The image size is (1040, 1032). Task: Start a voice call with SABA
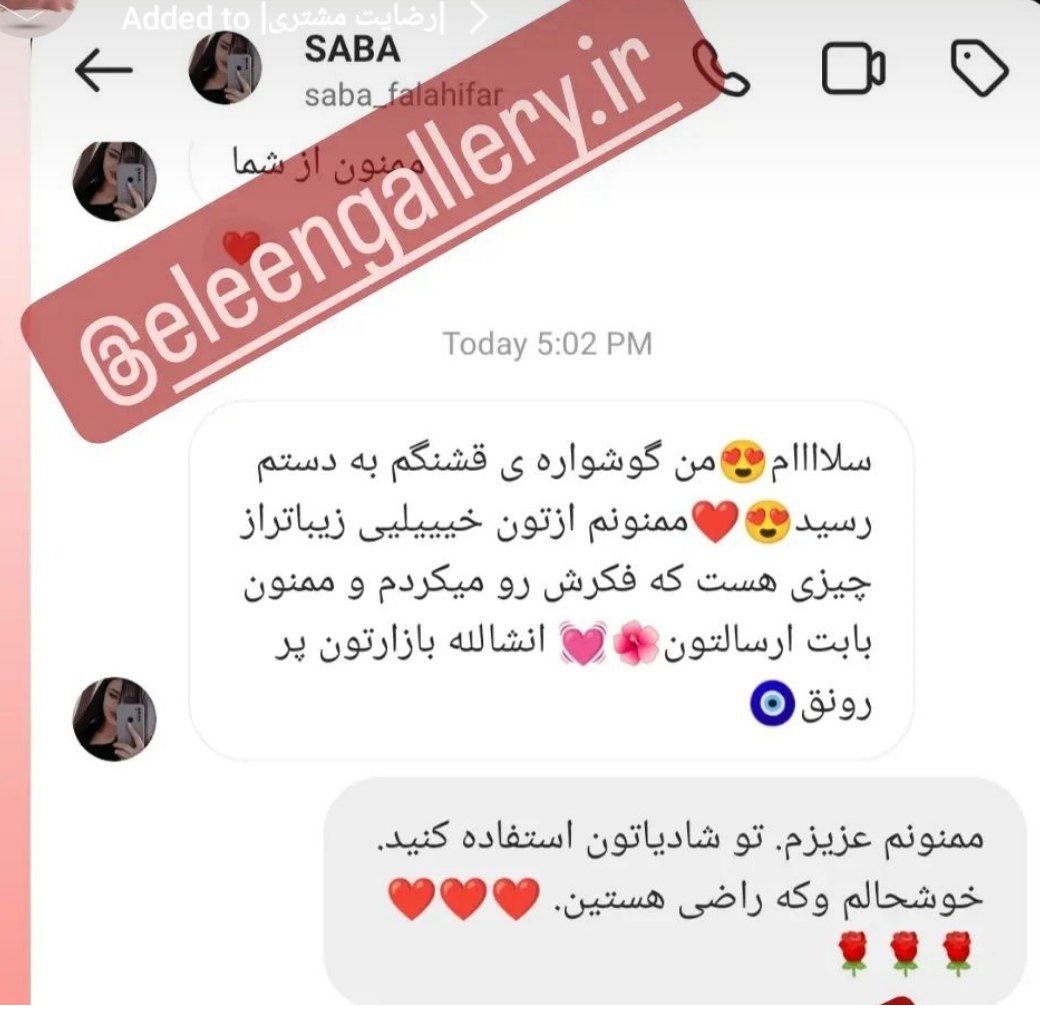coord(722,71)
